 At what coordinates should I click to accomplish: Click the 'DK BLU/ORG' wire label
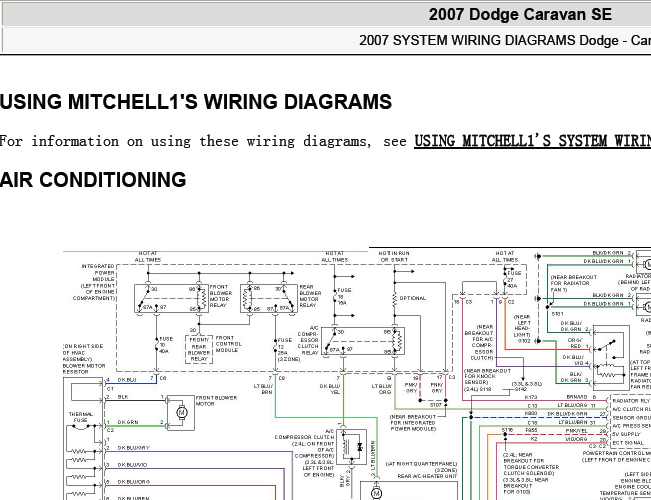[133, 482]
